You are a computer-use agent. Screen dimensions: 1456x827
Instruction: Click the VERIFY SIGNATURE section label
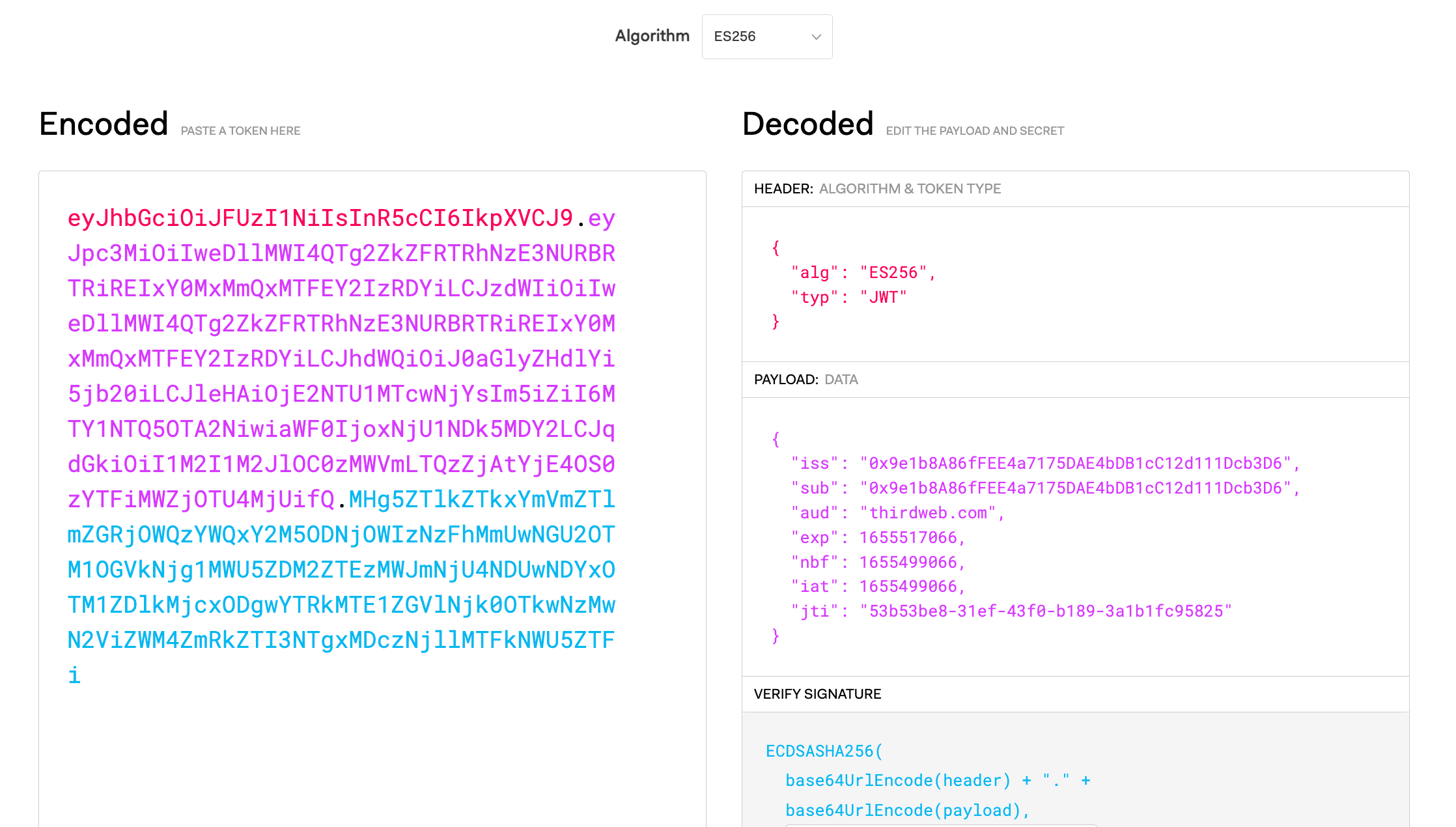tap(817, 694)
